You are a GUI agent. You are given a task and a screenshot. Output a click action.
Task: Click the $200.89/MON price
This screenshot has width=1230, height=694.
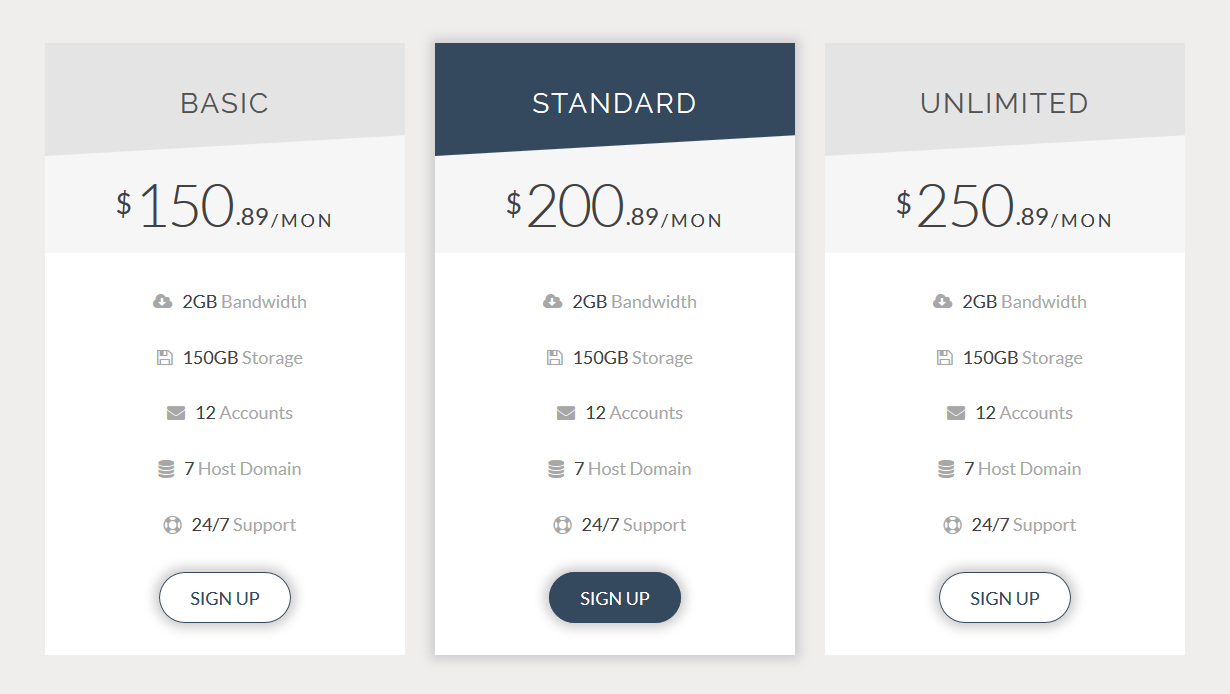click(x=614, y=207)
